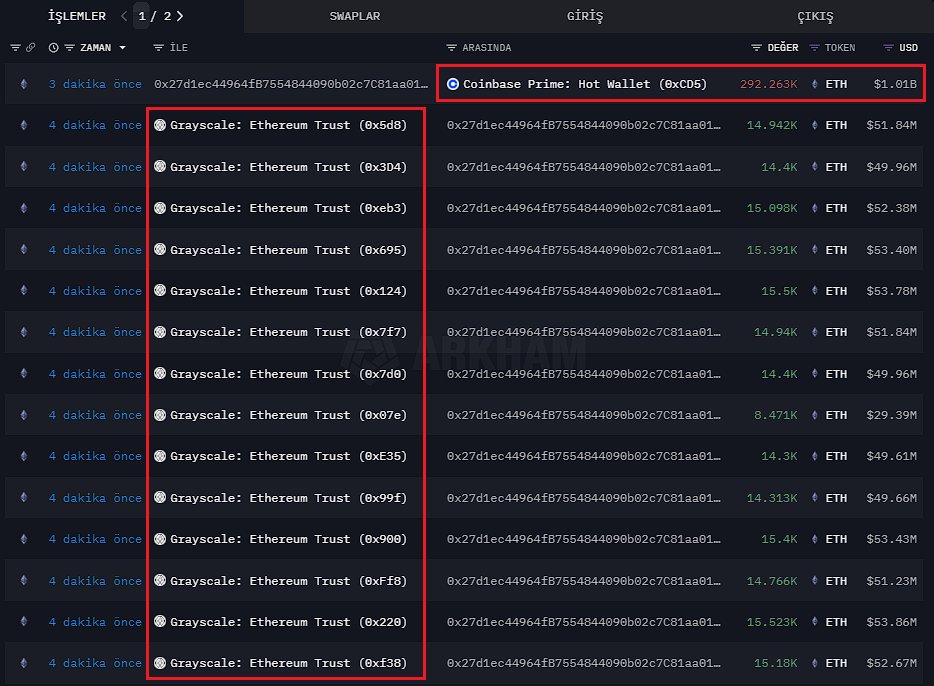934x686 pixels.
Task: Click the filter icon beside Arasında
Action: pos(451,48)
